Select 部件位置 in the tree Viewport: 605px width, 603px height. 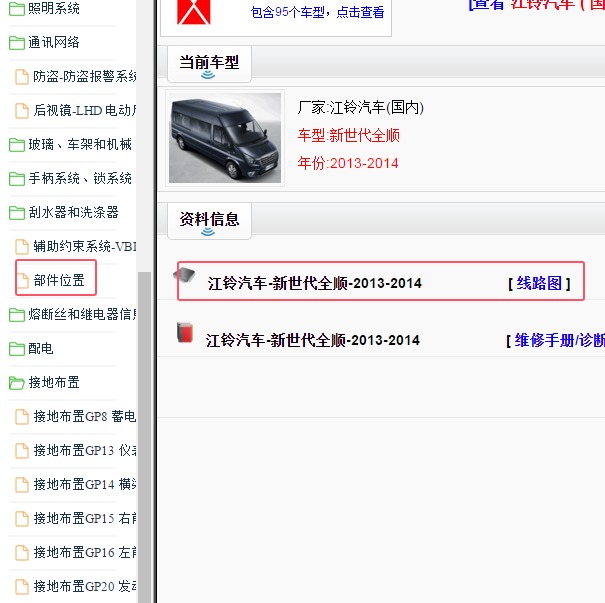point(59,280)
